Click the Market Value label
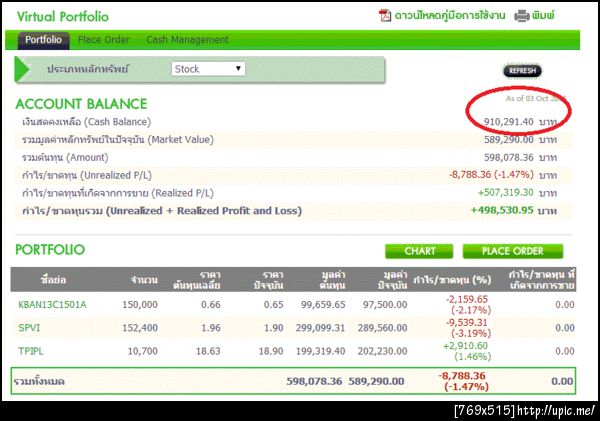This screenshot has width=600, height=421. (117, 140)
